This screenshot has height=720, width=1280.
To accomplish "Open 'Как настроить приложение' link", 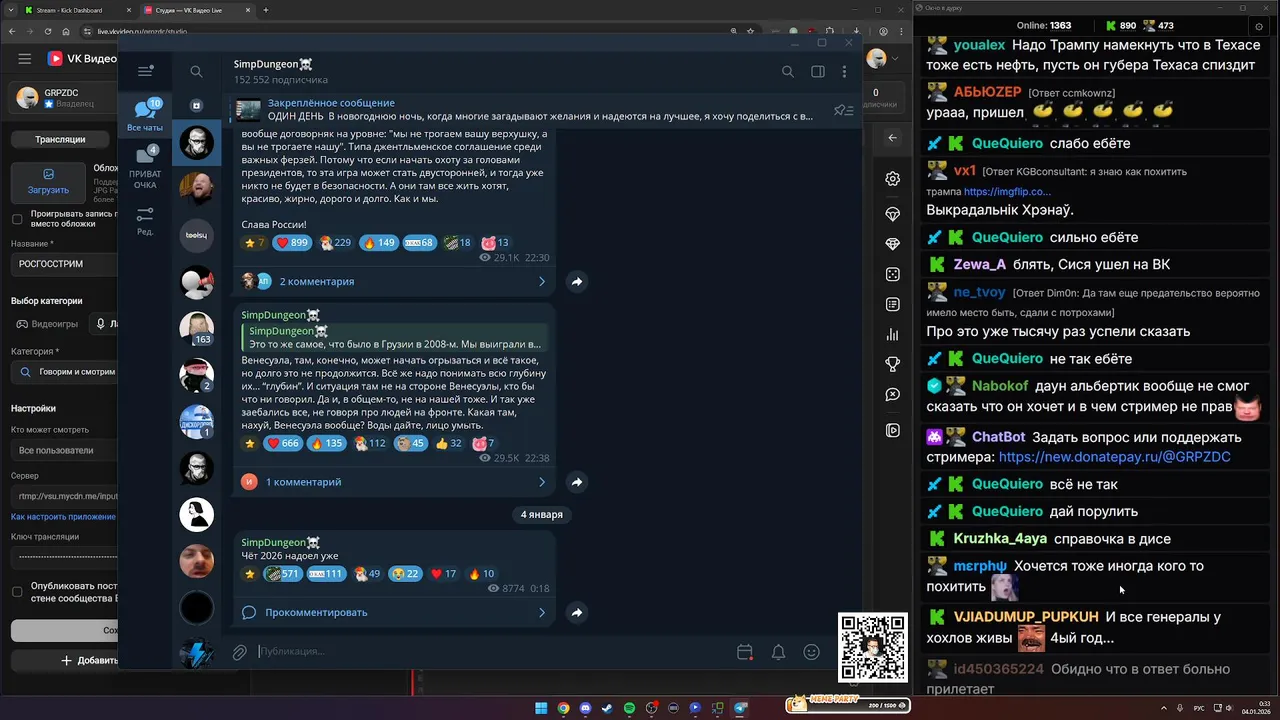I will coord(63,517).
